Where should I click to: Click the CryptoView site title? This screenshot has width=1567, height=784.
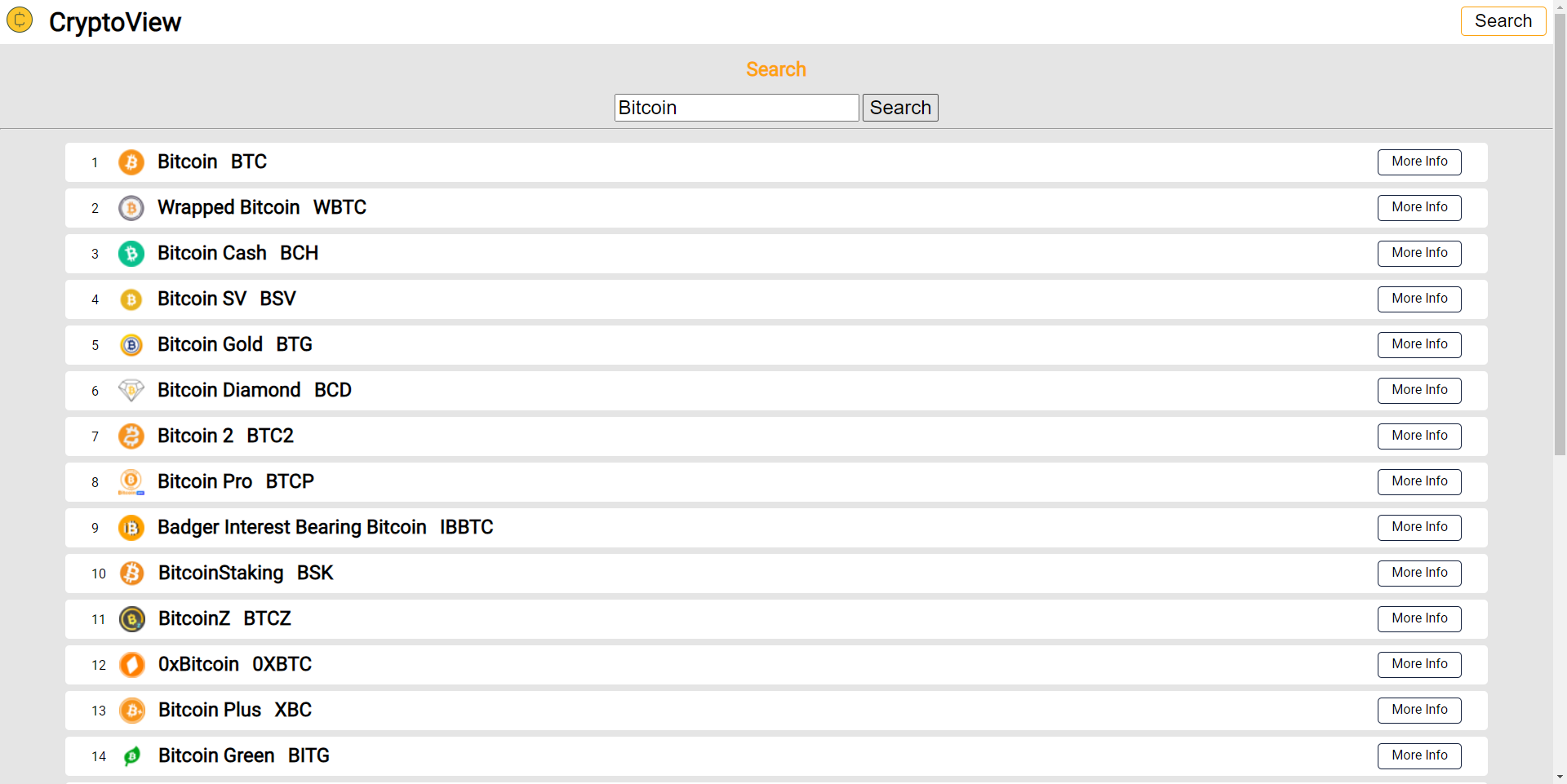click(115, 22)
